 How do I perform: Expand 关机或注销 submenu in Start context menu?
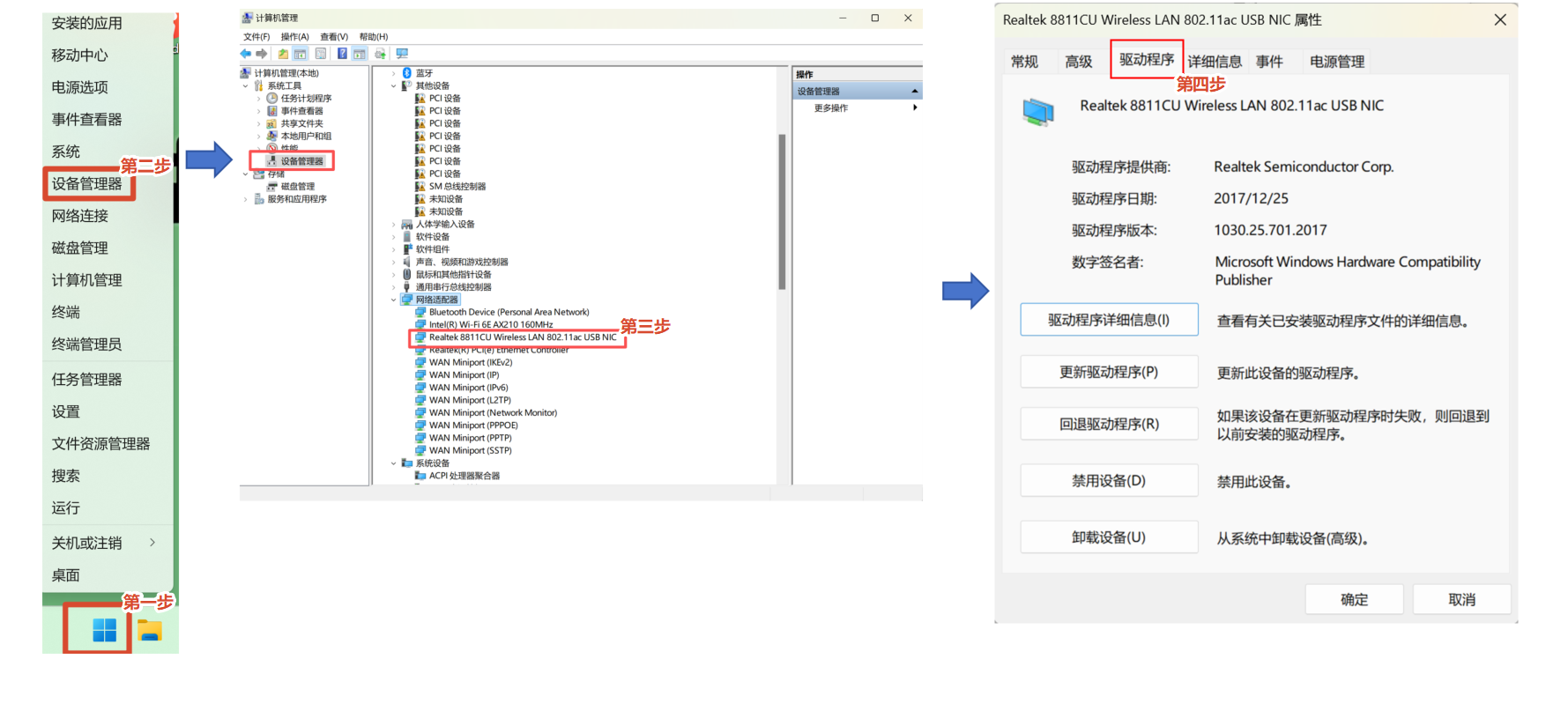pos(152,543)
